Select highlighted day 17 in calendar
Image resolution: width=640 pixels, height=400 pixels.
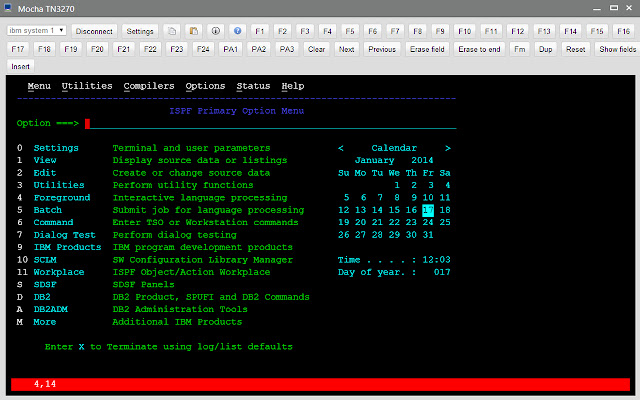coord(428,210)
